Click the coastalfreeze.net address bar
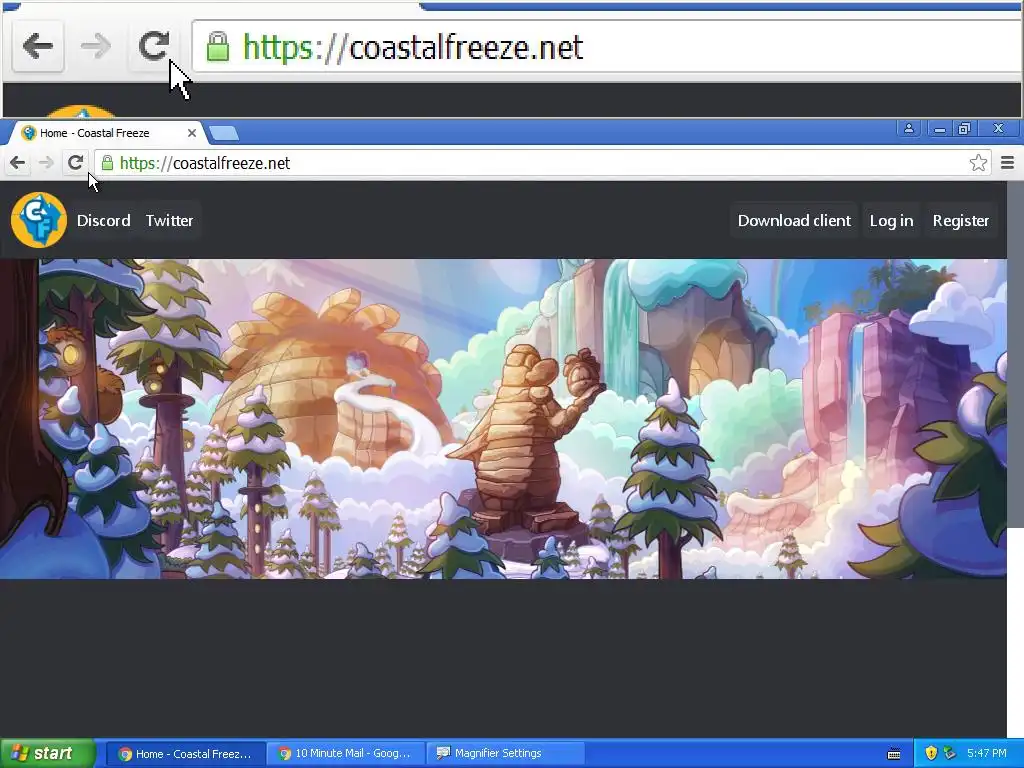The width and height of the screenshot is (1024, 768). [542, 163]
